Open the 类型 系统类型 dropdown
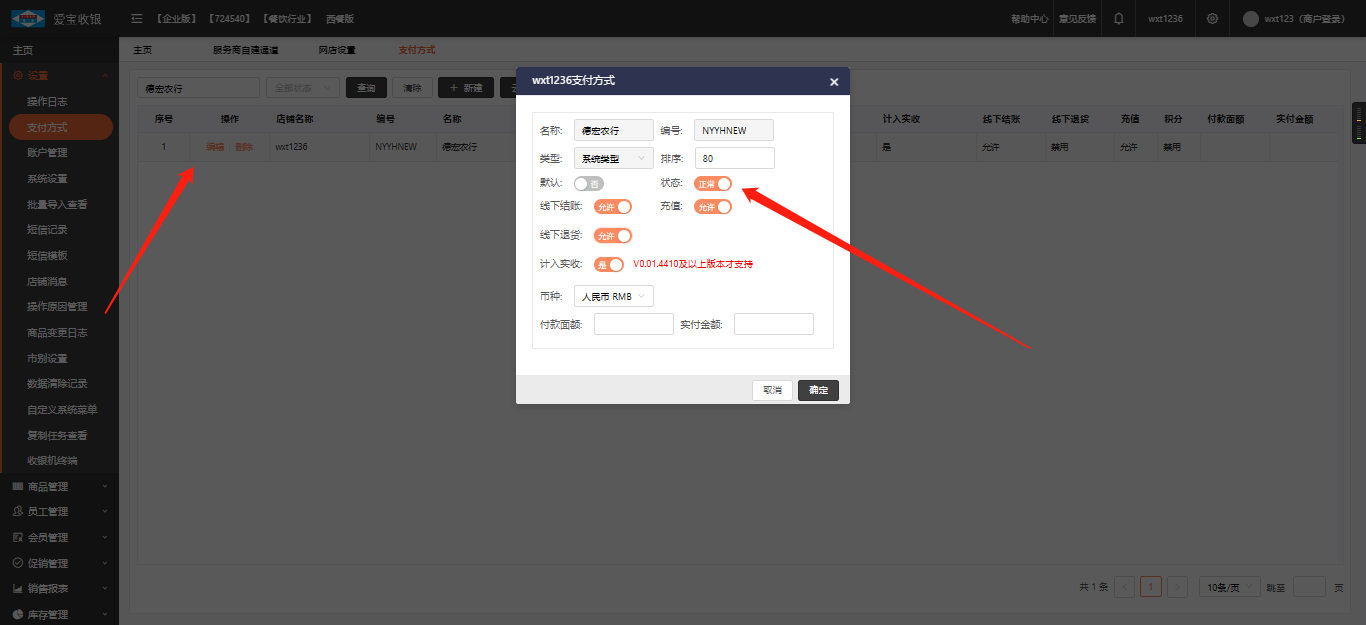The height and width of the screenshot is (625, 1366). point(613,158)
